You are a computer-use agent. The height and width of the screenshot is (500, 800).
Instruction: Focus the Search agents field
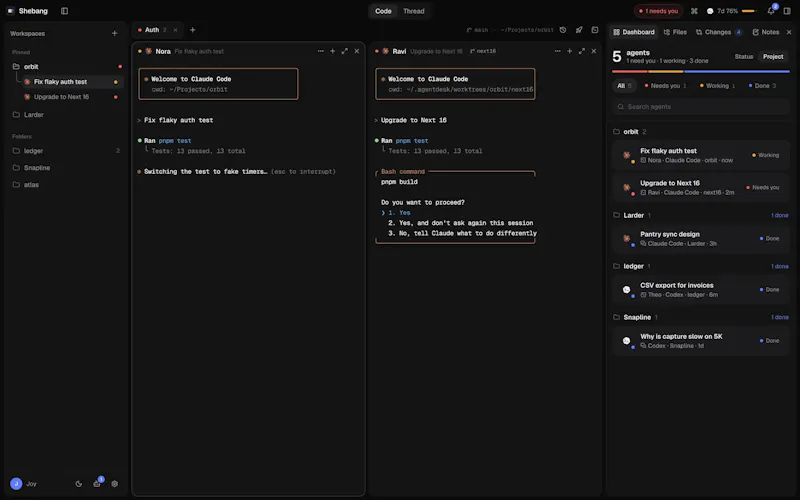[x=701, y=107]
